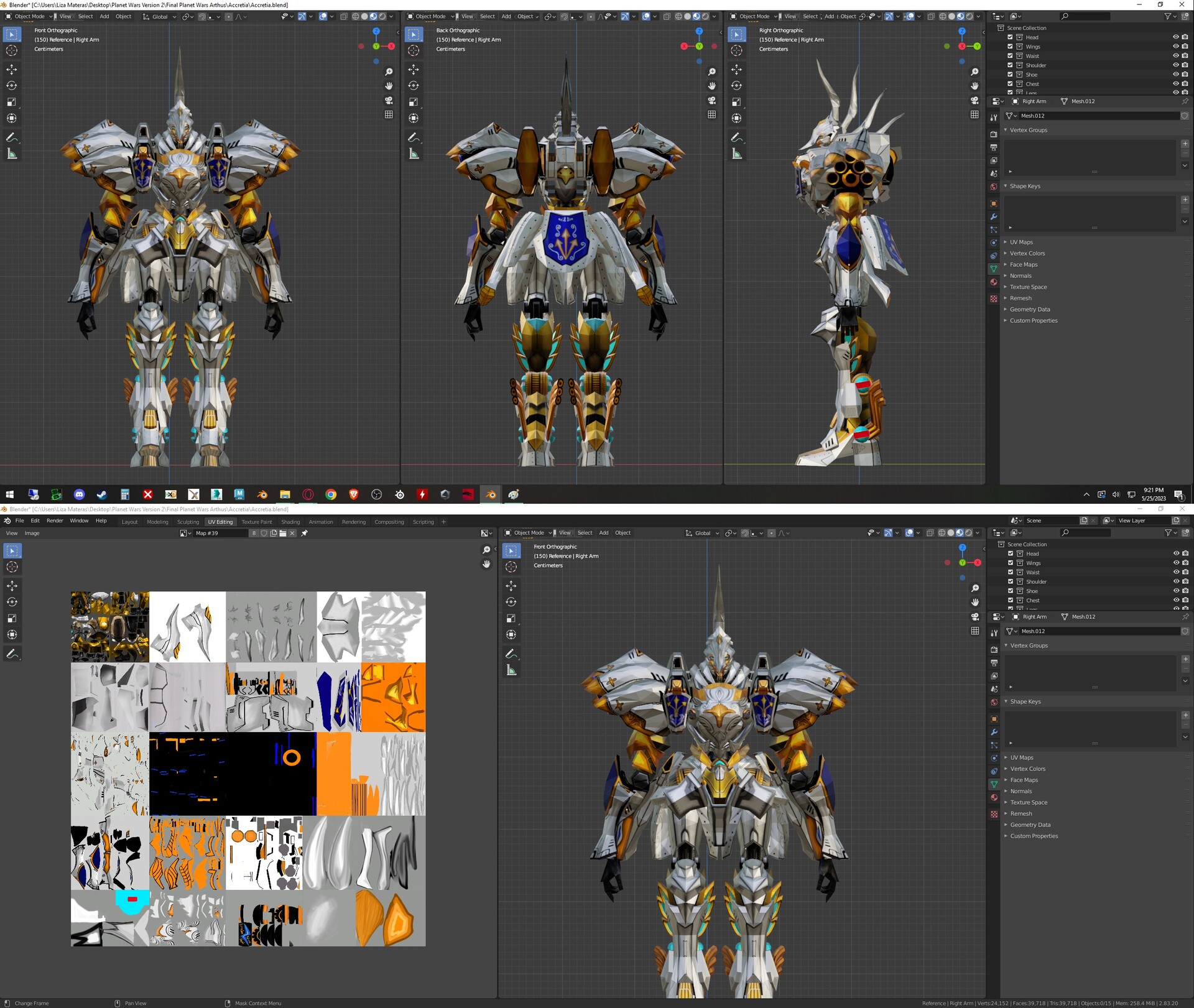Open the Material Properties tab
Screen dimensions: 1194x1008
pos(994,282)
